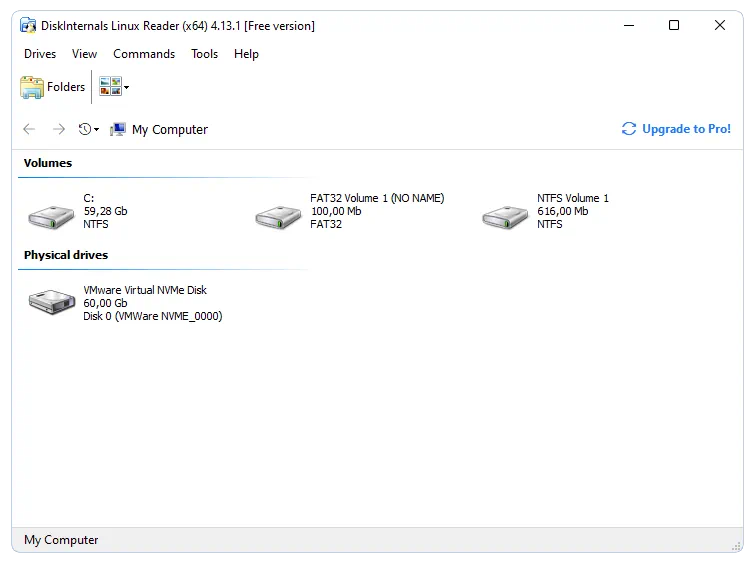
Task: Expand the view mode dropdown arrow
Action: tap(127, 87)
